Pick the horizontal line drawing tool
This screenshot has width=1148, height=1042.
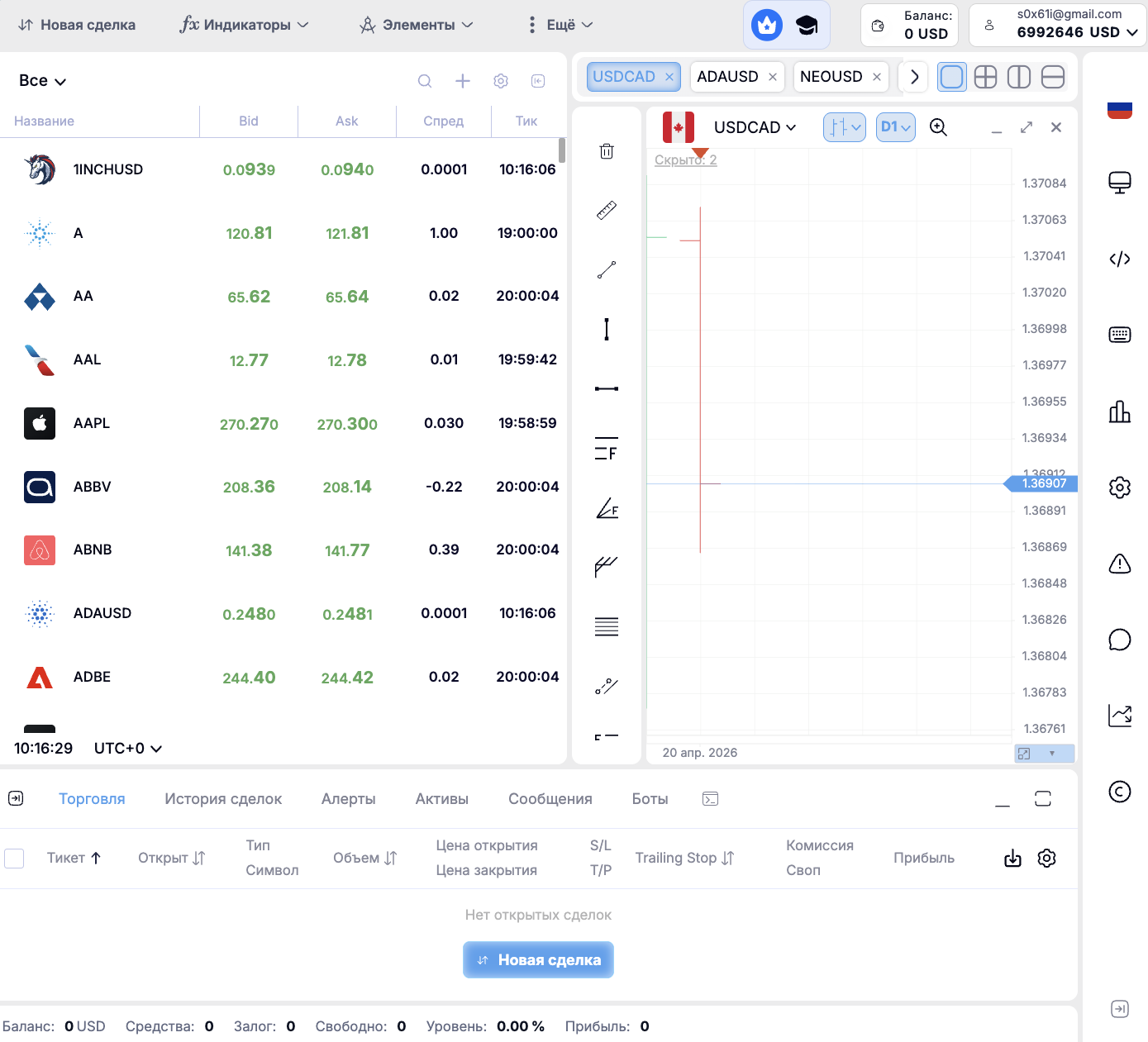tap(607, 388)
